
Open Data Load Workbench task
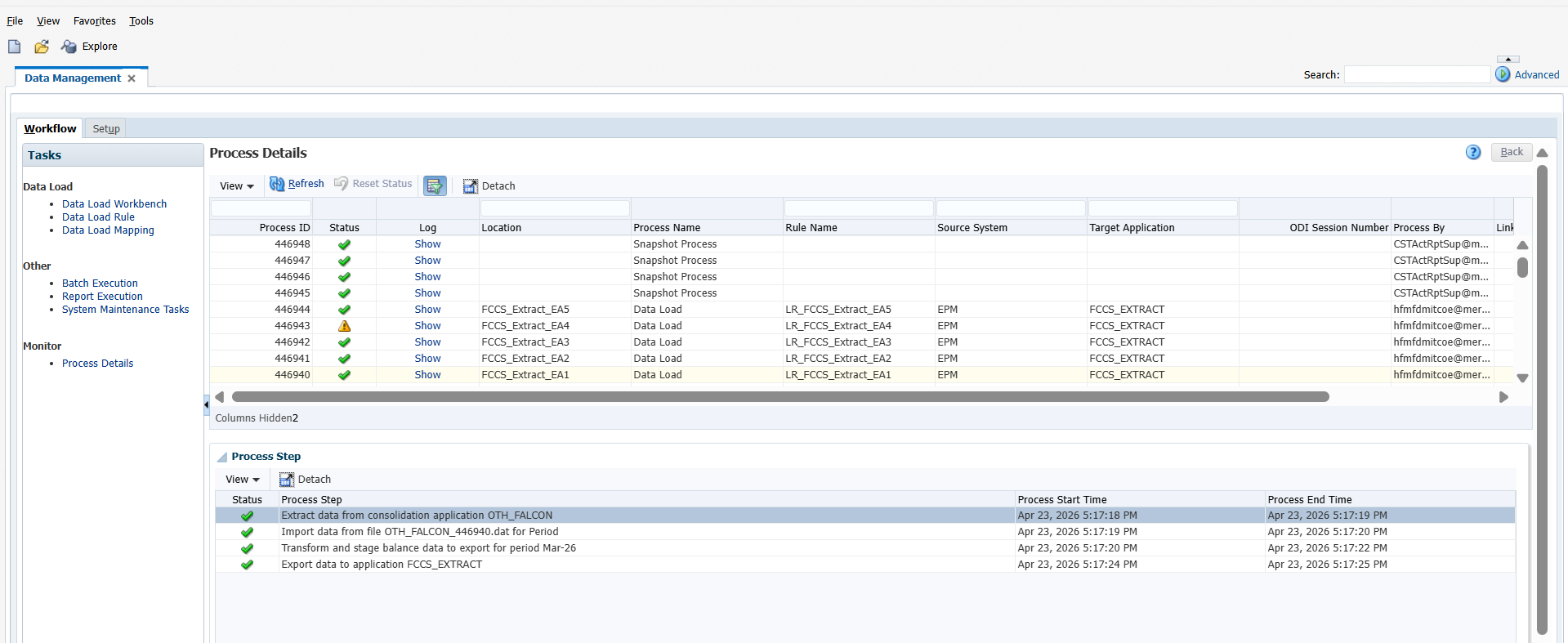(x=114, y=204)
